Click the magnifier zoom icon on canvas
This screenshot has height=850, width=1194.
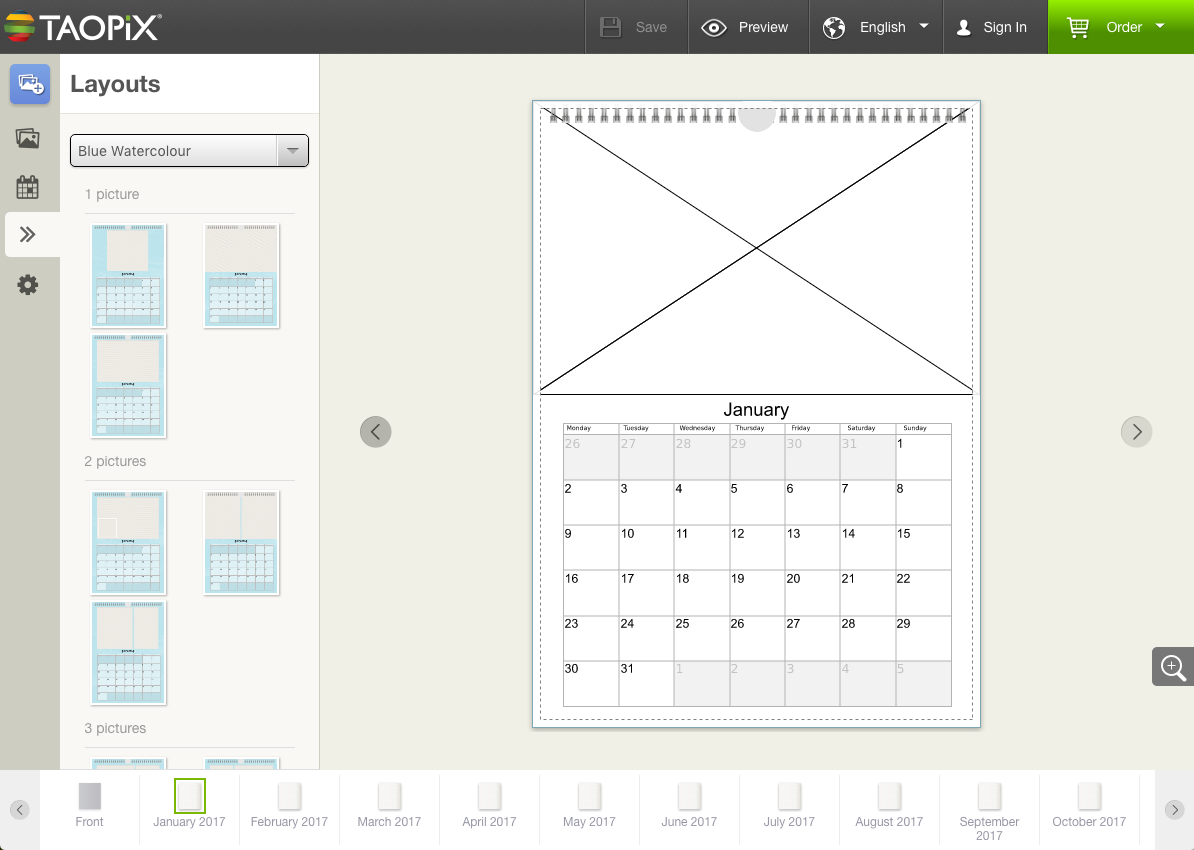(1171, 667)
